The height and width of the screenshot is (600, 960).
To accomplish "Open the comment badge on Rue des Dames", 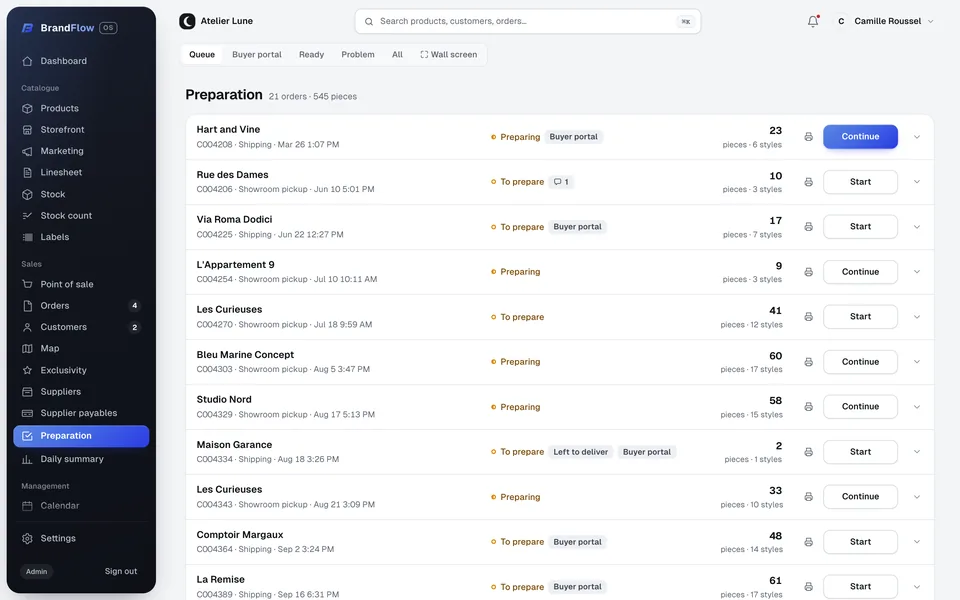I will click(561, 182).
